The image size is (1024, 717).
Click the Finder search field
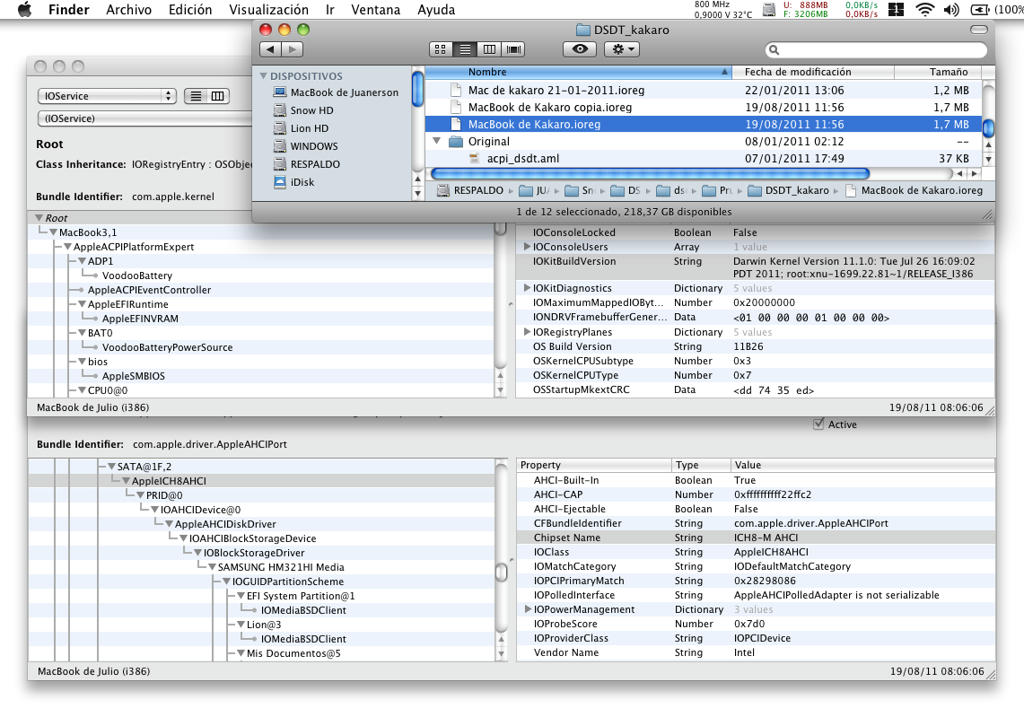876,50
